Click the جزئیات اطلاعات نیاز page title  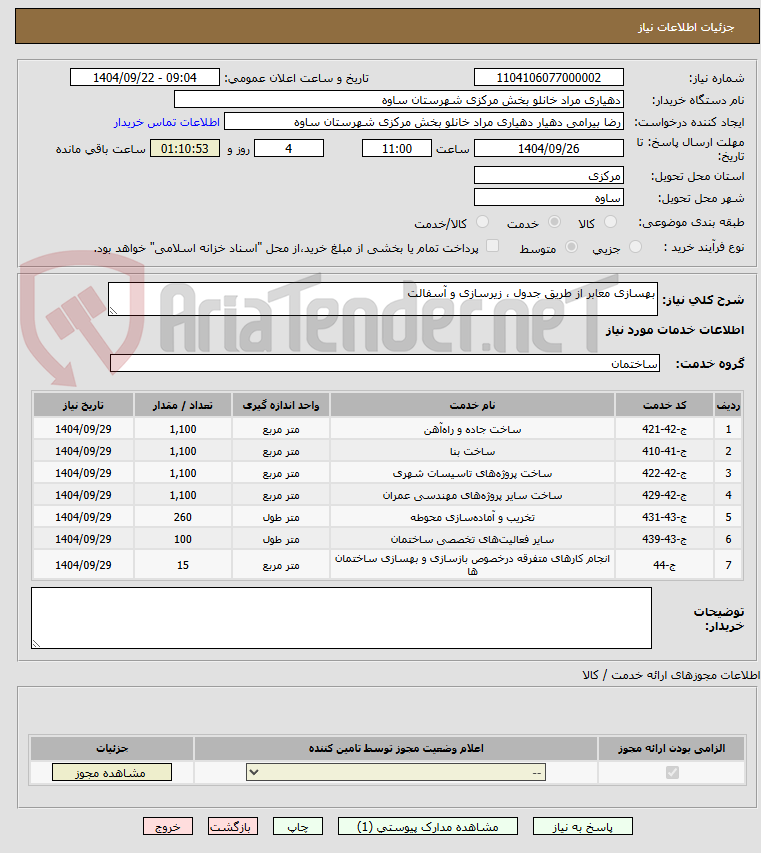[x=686, y=27]
